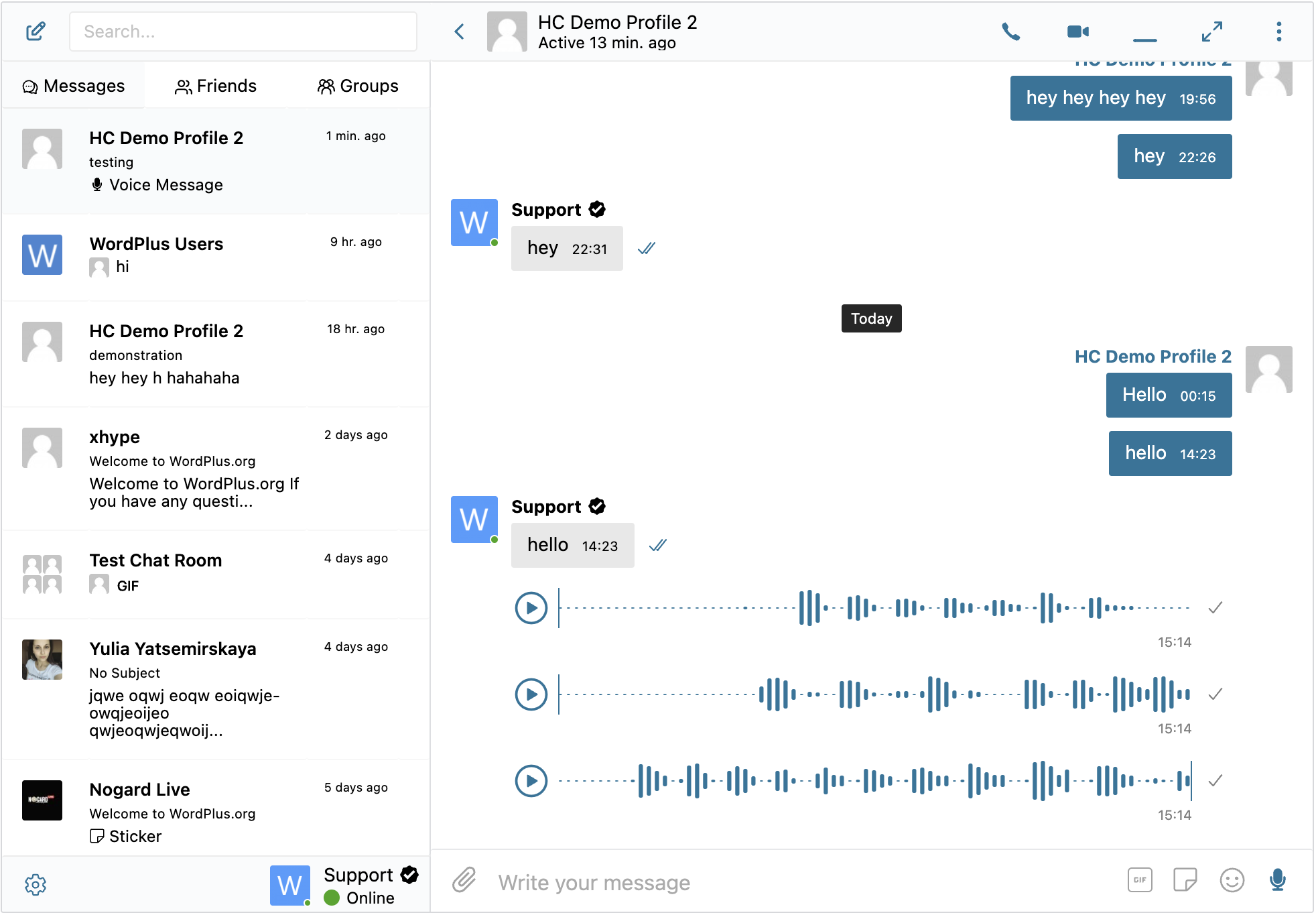Start a video call from the chat header
The image size is (1316, 913).
tap(1077, 31)
